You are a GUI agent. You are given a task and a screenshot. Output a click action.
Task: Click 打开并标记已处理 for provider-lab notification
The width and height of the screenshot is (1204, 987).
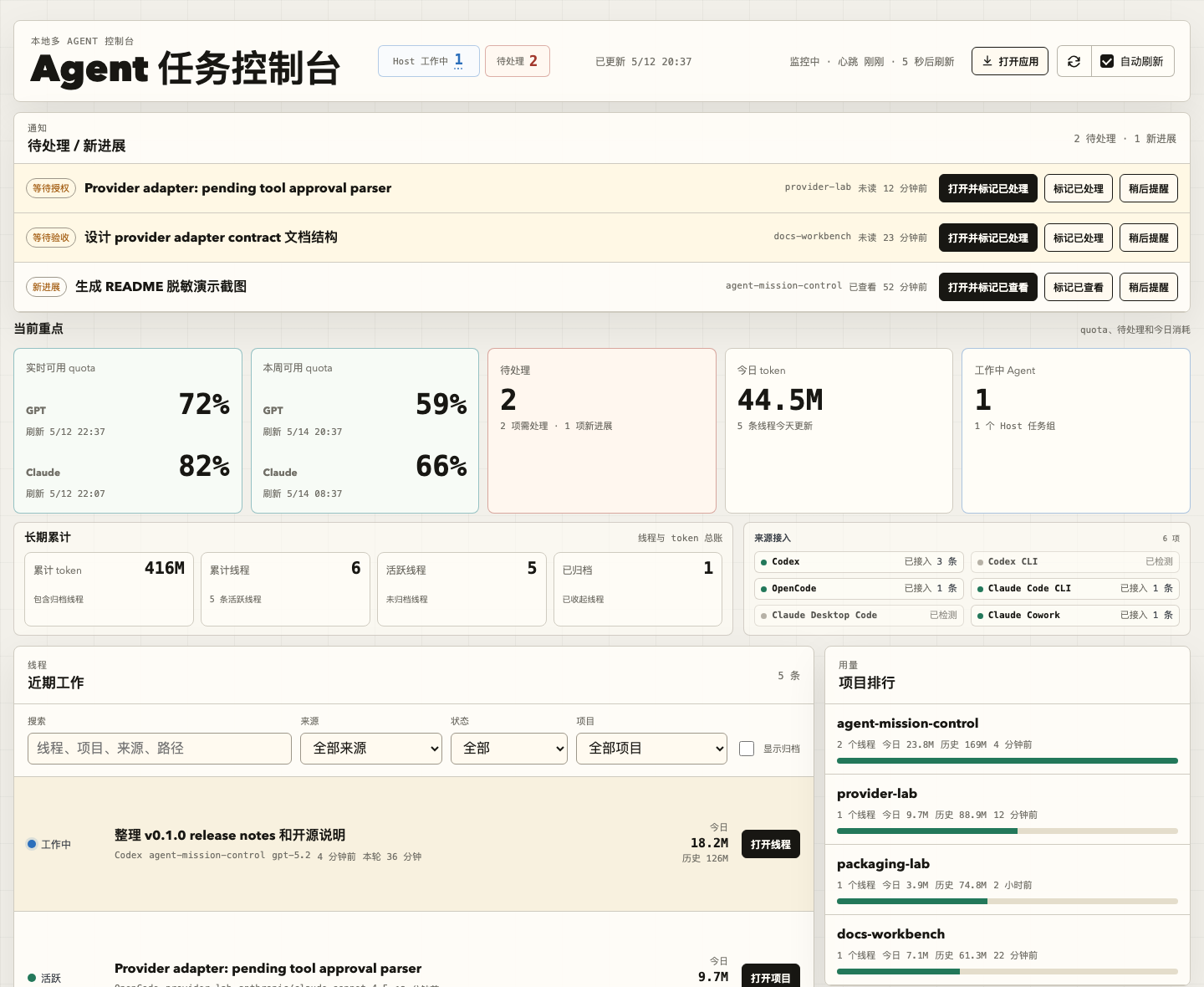point(988,188)
